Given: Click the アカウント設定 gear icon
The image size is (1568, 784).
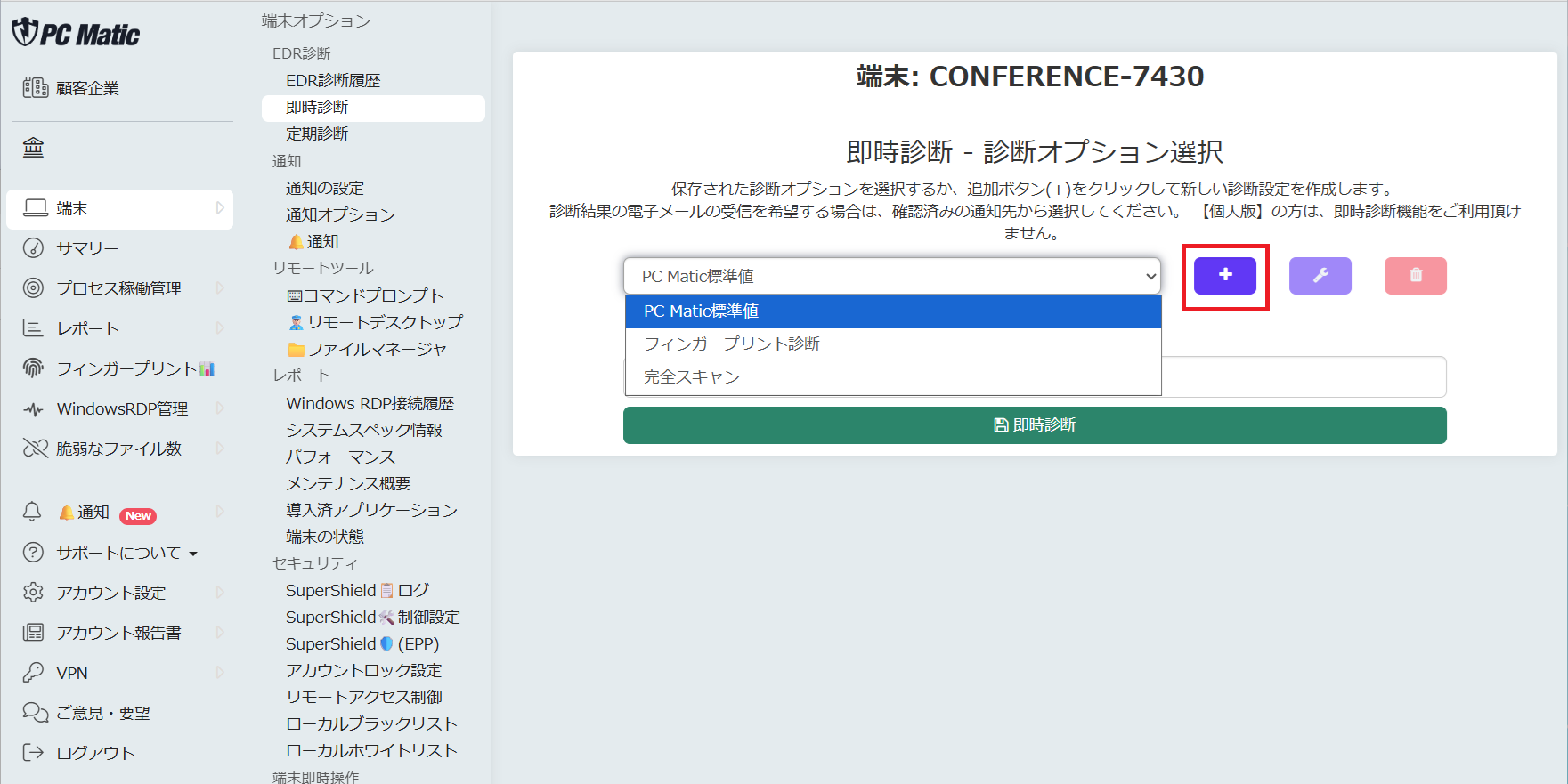Looking at the screenshot, I should [33, 593].
